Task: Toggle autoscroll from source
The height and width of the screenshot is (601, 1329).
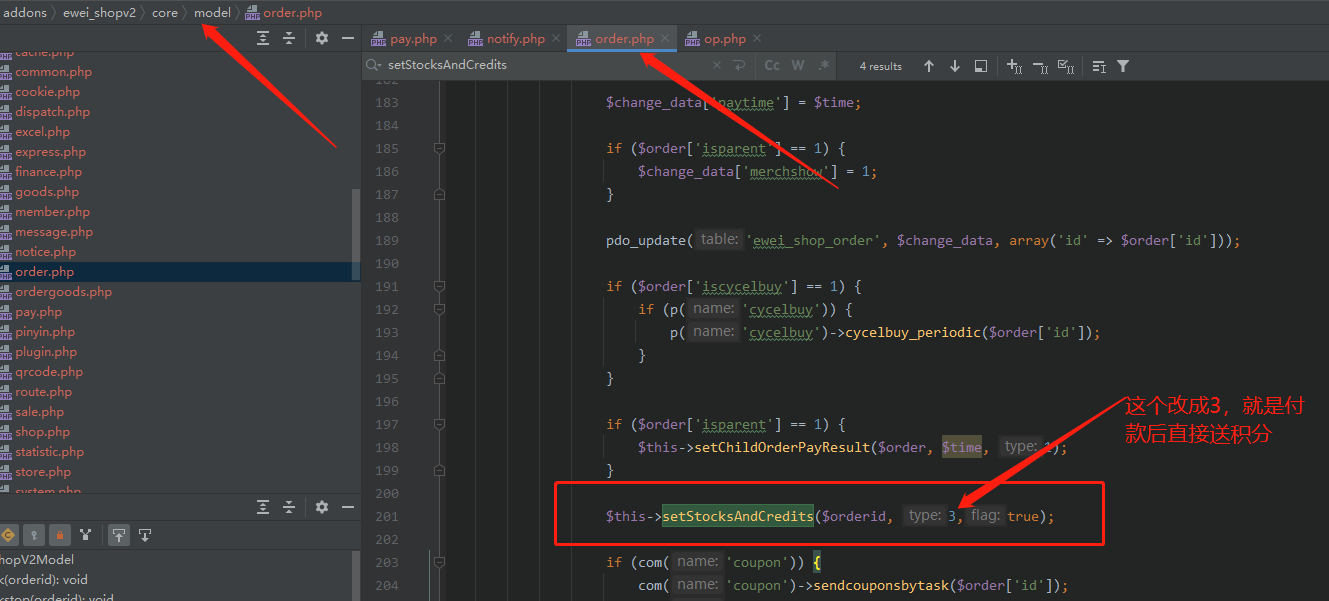Action: (145, 535)
